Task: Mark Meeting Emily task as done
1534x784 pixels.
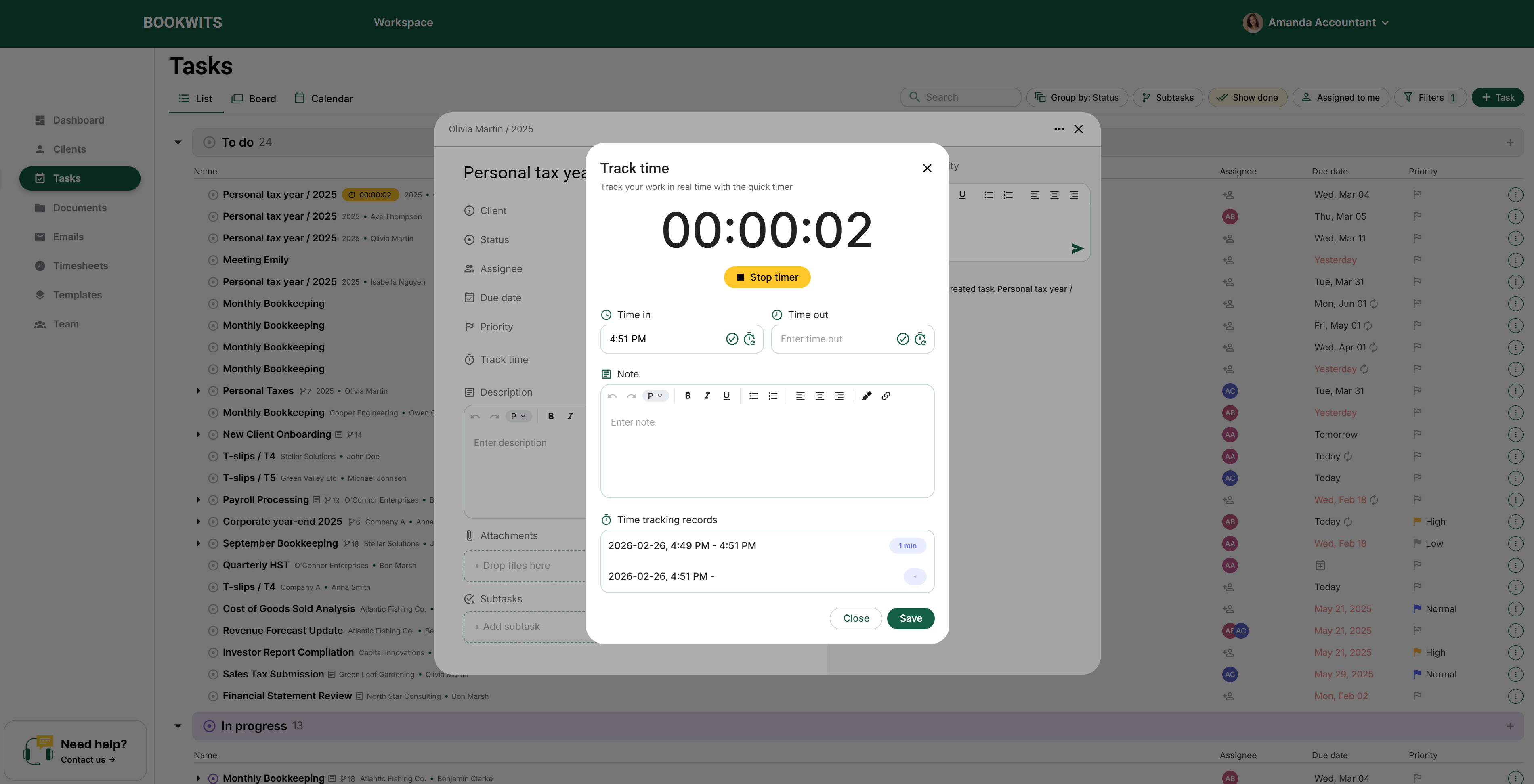Action: (x=212, y=260)
